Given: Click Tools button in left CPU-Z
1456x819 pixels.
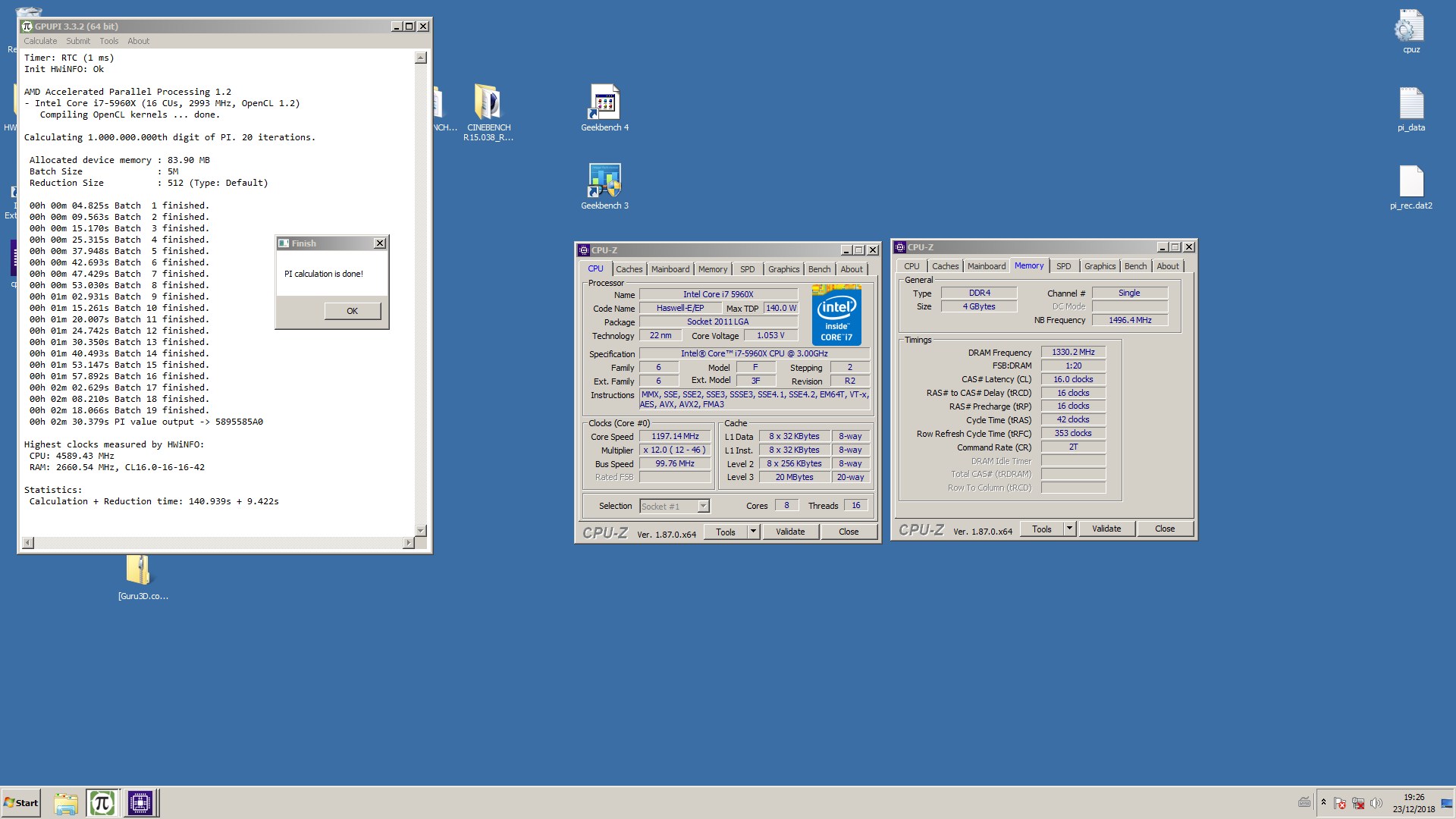Looking at the screenshot, I should pos(726,532).
